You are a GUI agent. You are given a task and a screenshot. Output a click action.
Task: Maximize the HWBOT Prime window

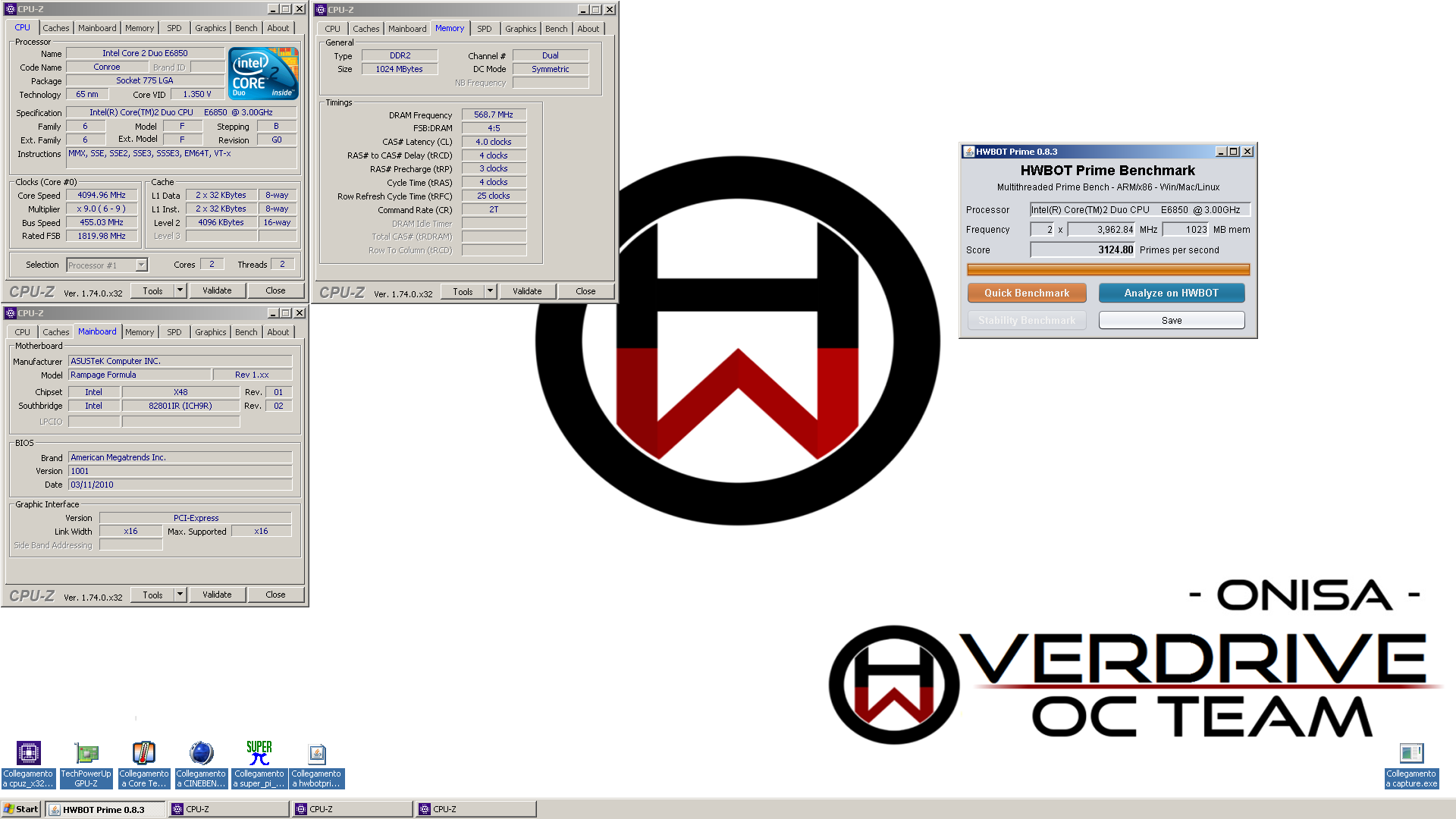click(x=1235, y=152)
